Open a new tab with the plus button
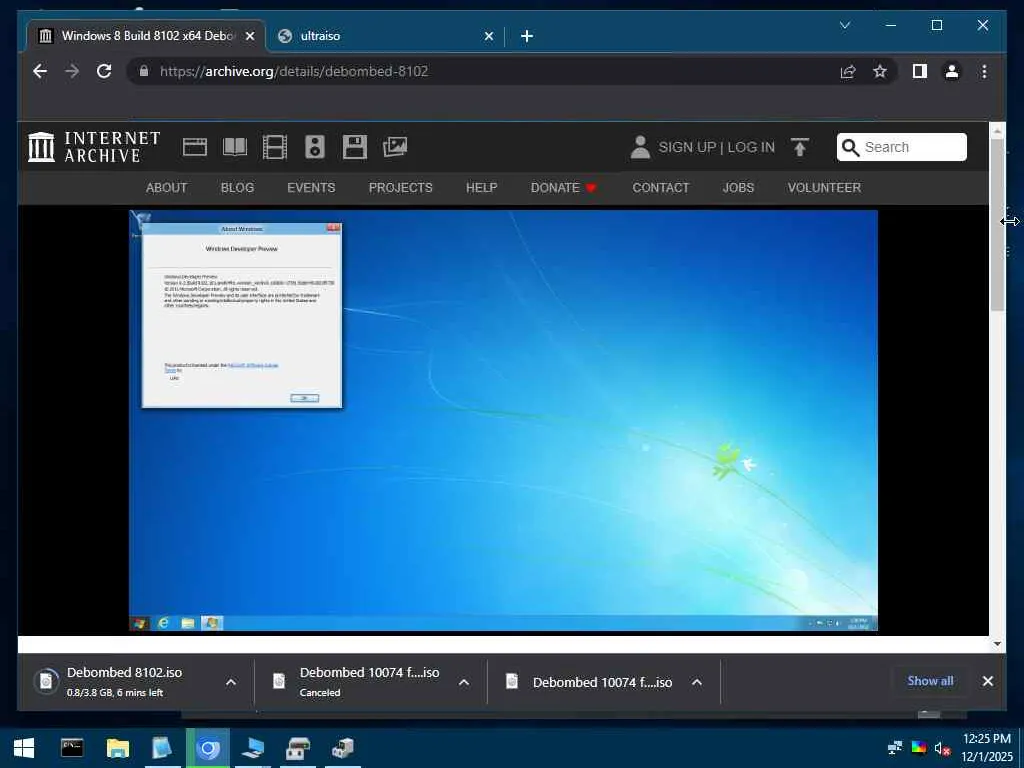 click(x=527, y=36)
